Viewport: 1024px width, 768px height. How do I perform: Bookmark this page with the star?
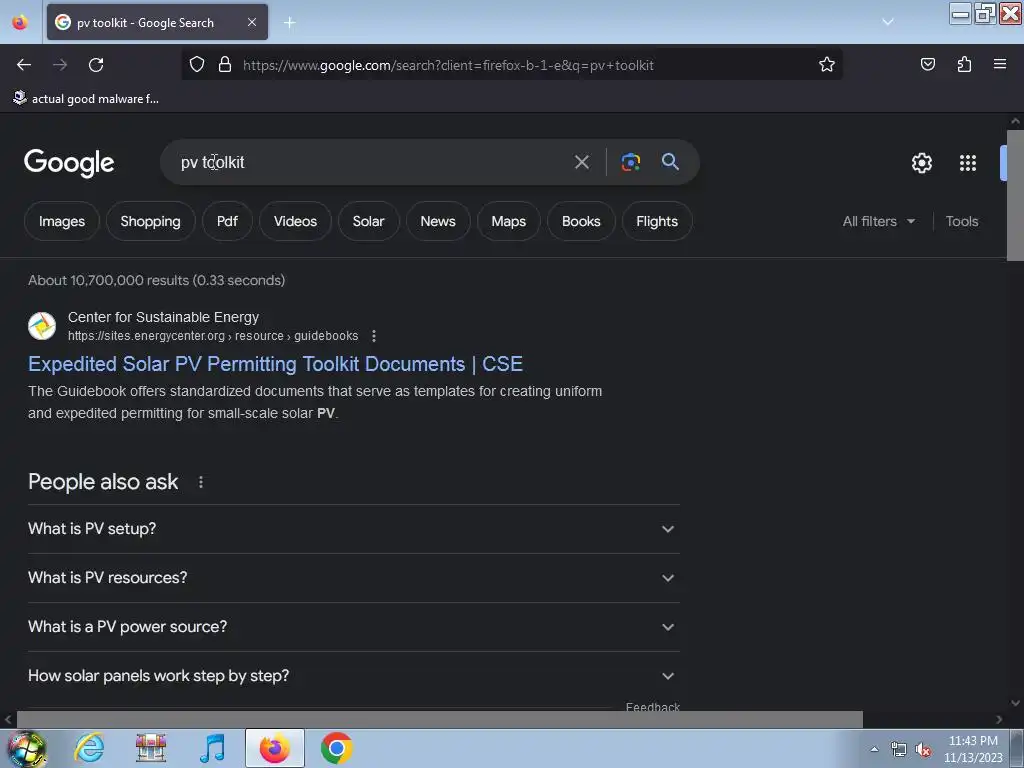[x=827, y=65]
